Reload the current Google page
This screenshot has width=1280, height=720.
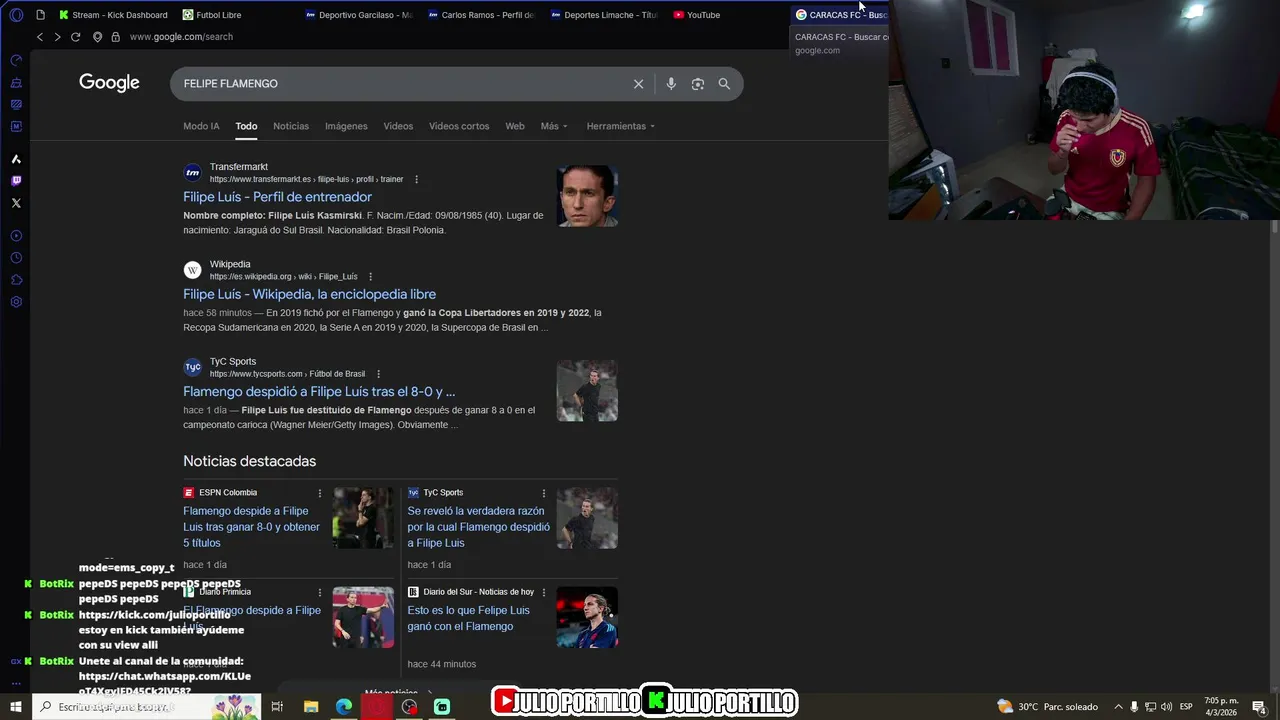75,37
